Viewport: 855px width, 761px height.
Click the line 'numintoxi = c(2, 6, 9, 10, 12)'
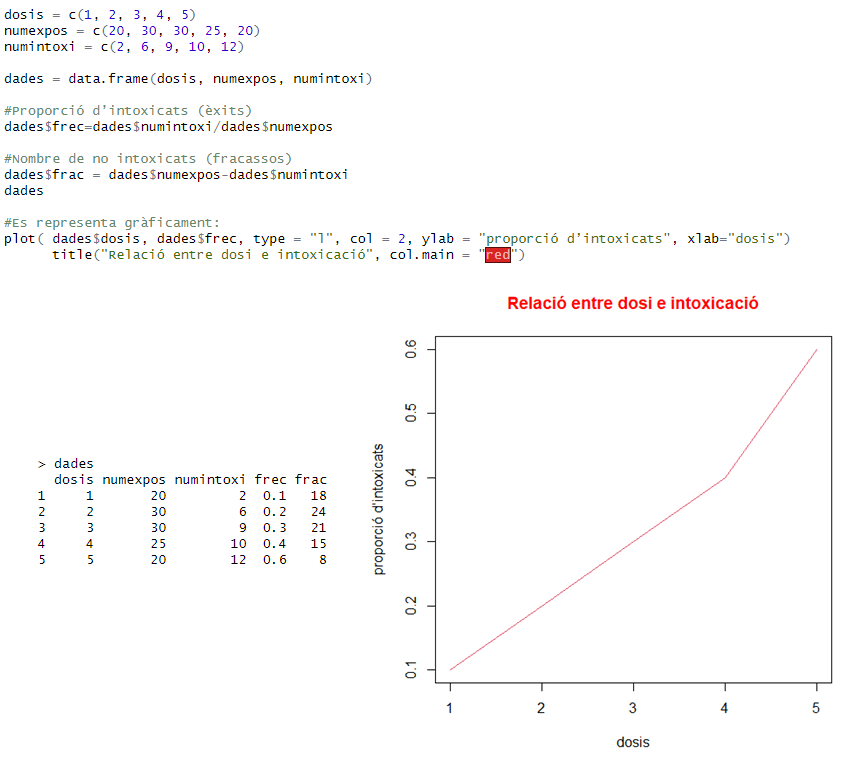[124, 47]
